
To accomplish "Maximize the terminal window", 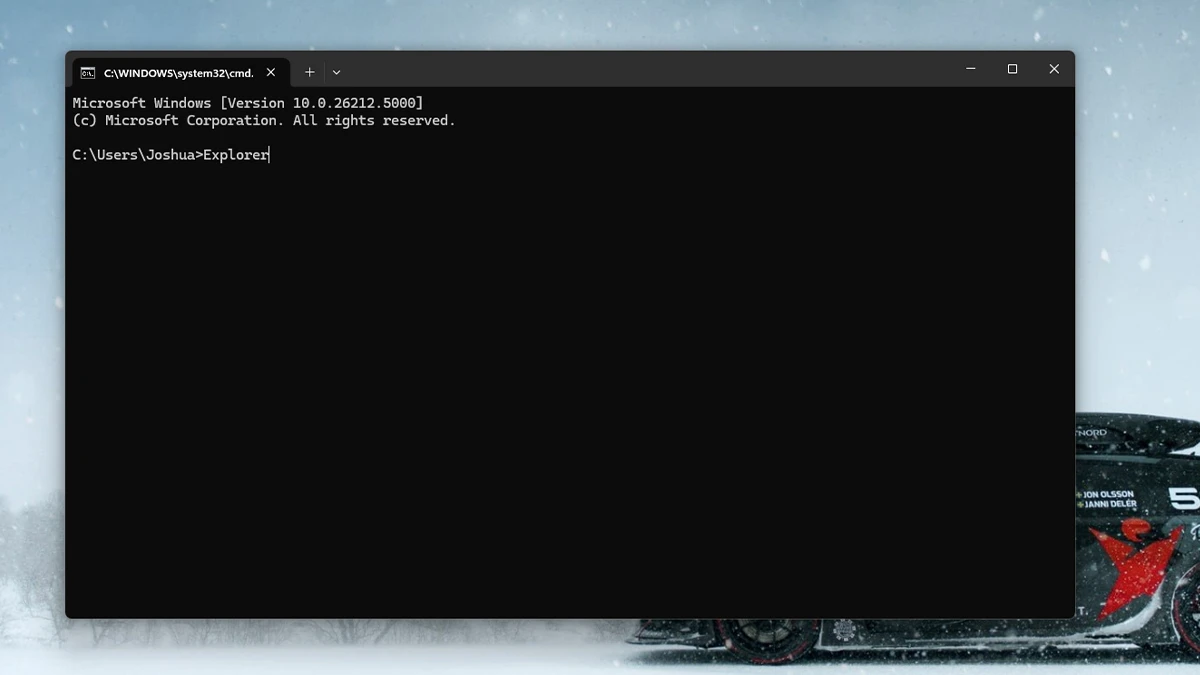I will 1012,69.
